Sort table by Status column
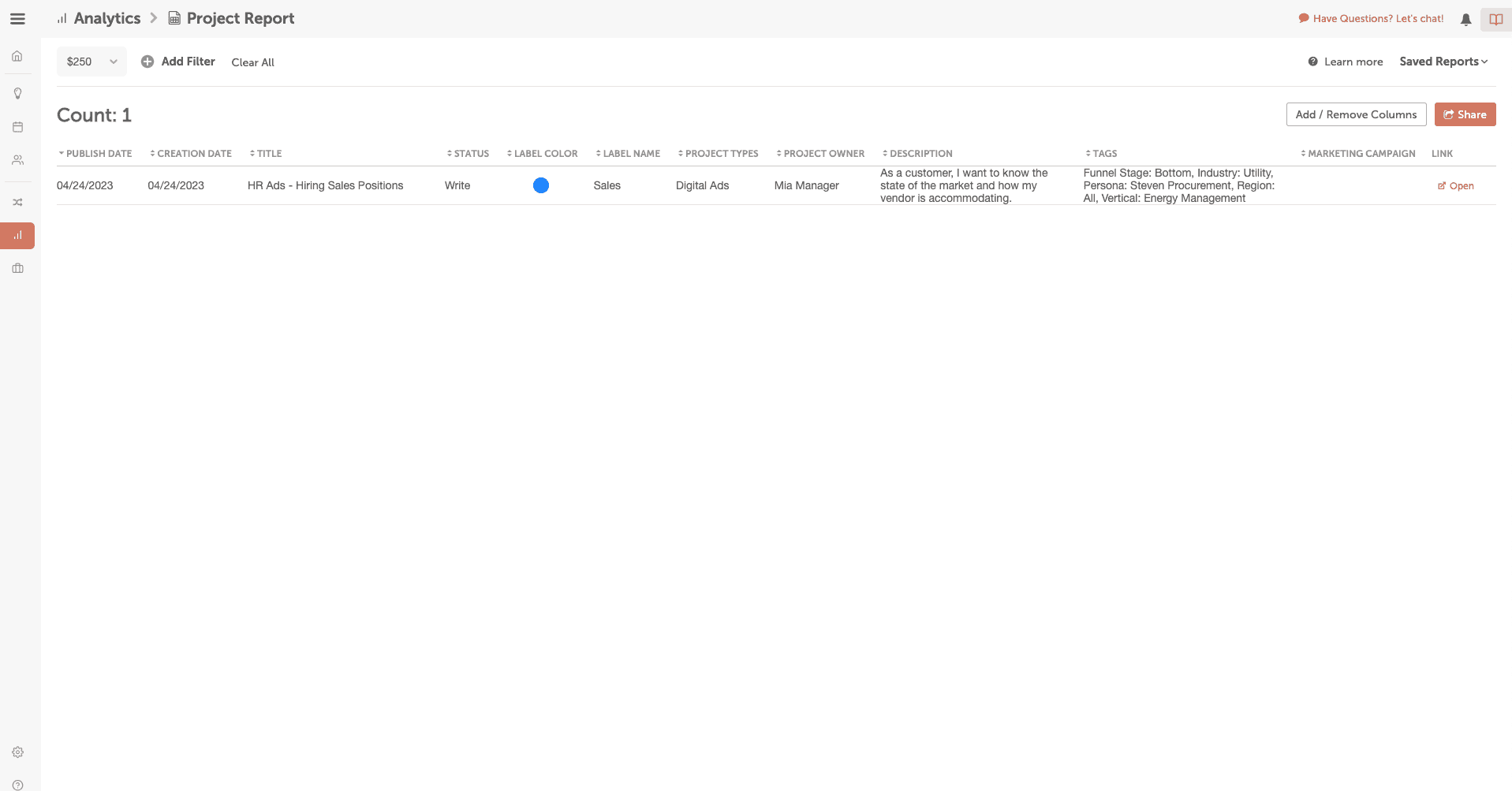This screenshot has width=1512, height=791. pos(469,154)
